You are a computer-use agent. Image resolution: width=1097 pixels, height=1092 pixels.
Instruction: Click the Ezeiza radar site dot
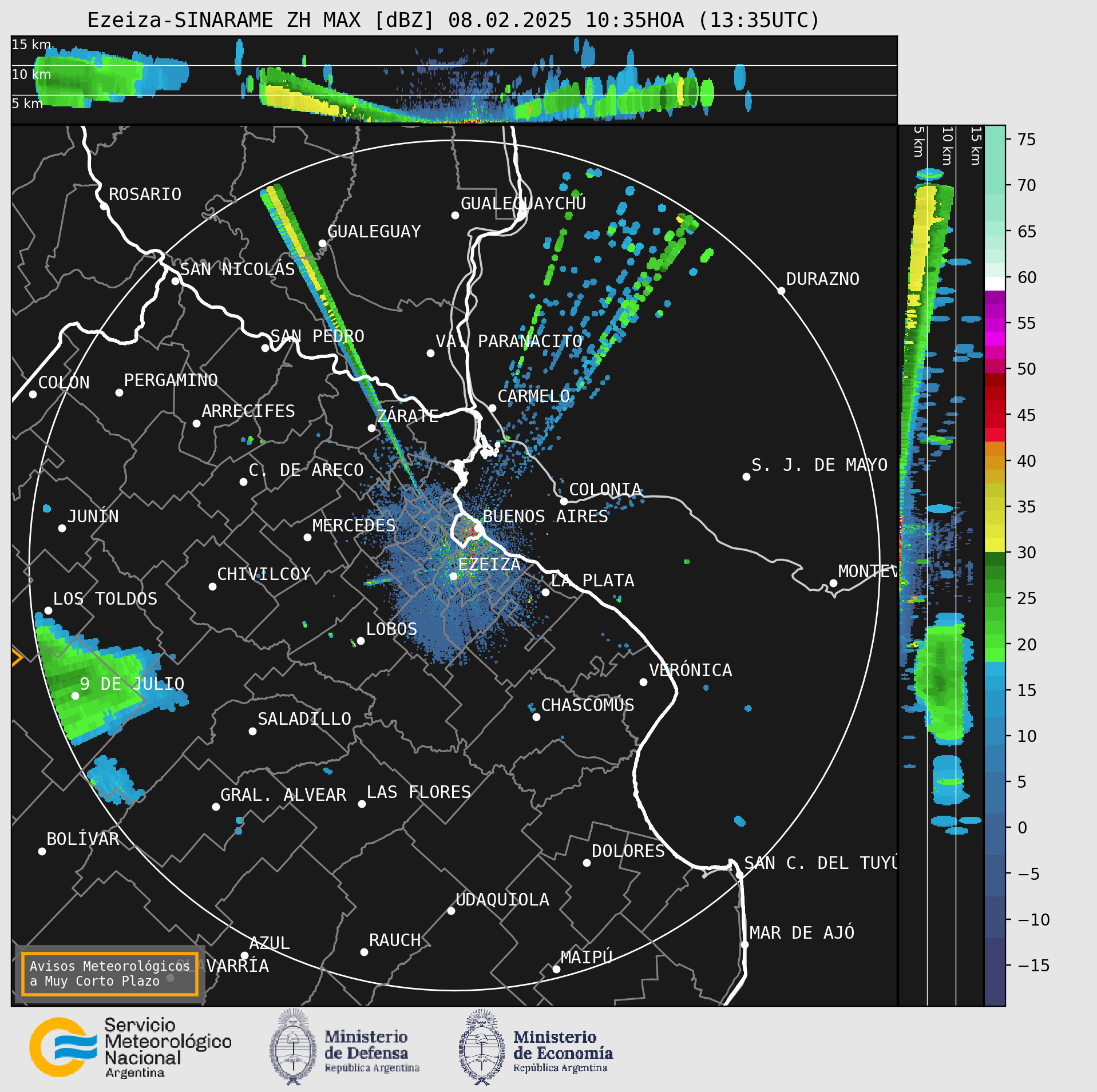click(453, 576)
